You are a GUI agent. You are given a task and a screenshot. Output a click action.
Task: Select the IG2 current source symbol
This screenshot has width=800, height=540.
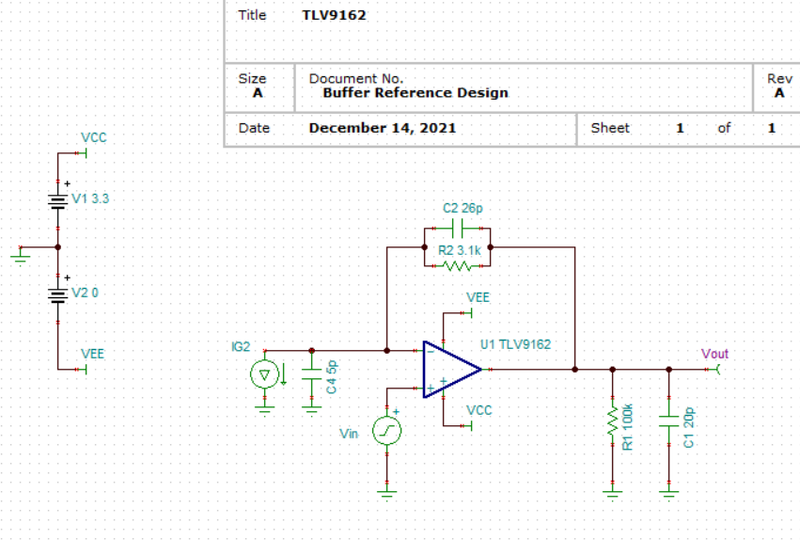(x=264, y=375)
